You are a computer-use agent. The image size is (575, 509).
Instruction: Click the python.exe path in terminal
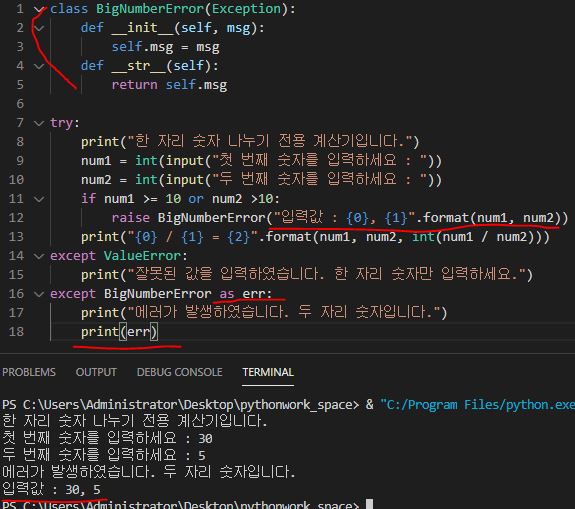pyautogui.click(x=477, y=405)
